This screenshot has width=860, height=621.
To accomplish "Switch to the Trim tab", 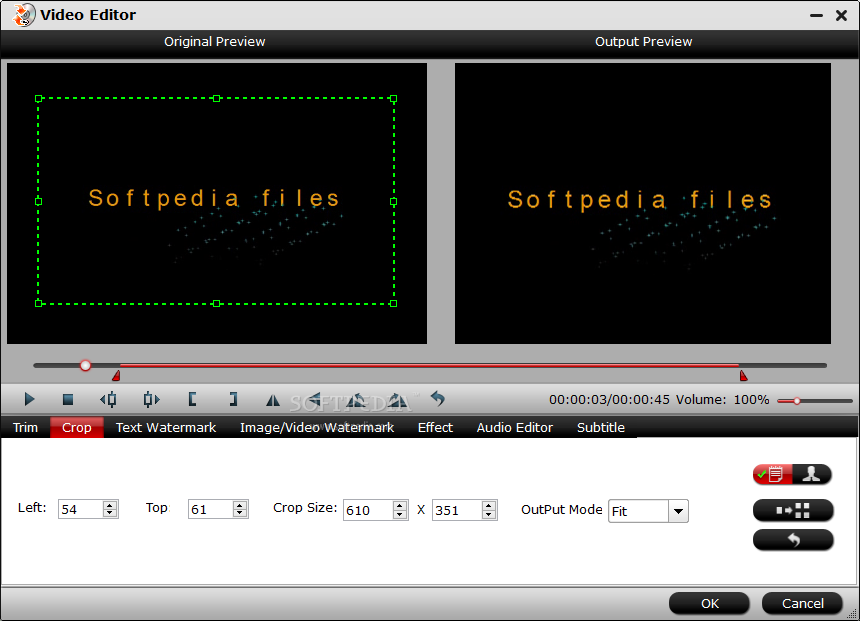I will [25, 427].
